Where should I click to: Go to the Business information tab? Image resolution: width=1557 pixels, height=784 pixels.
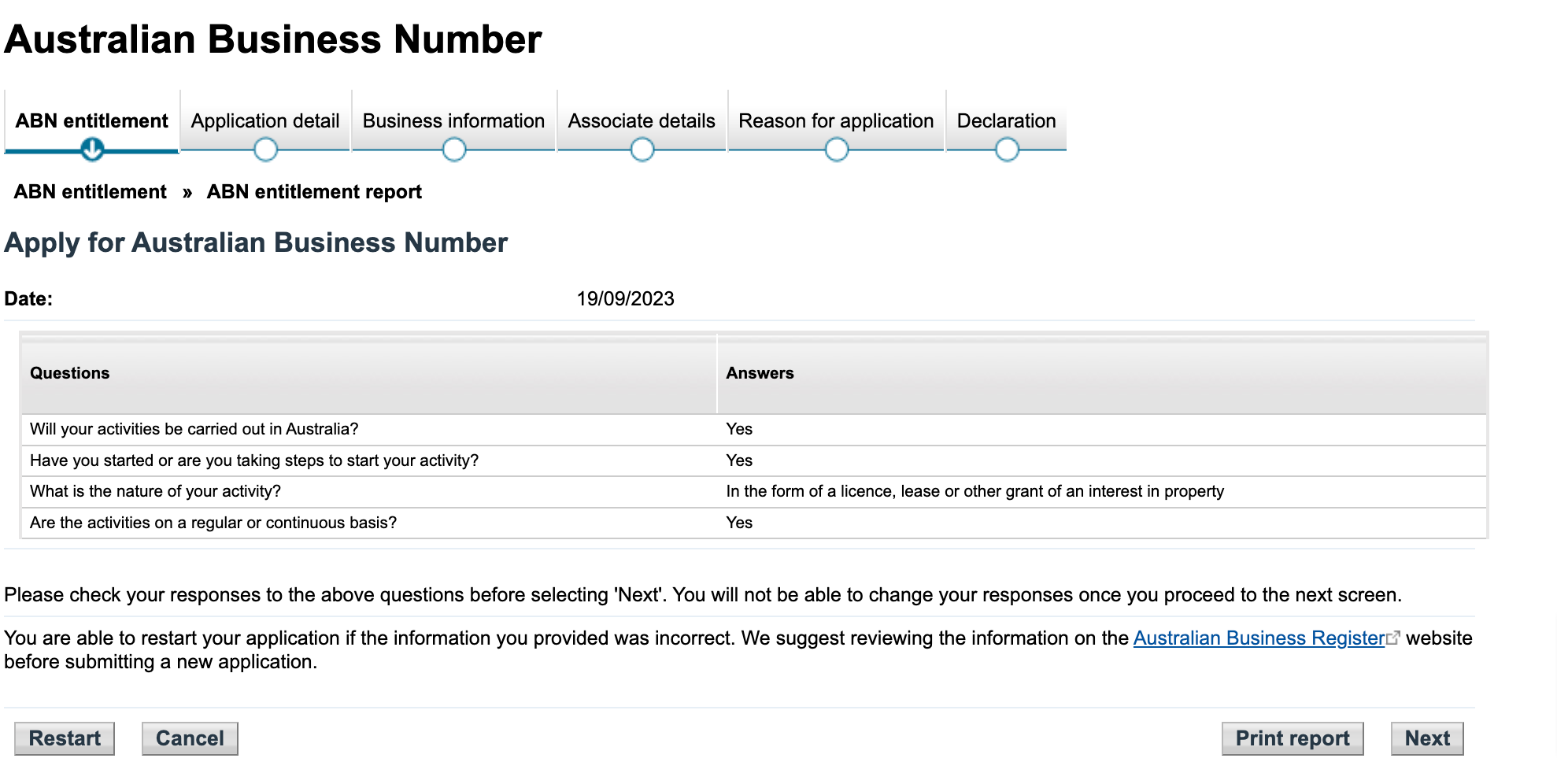pos(453,121)
